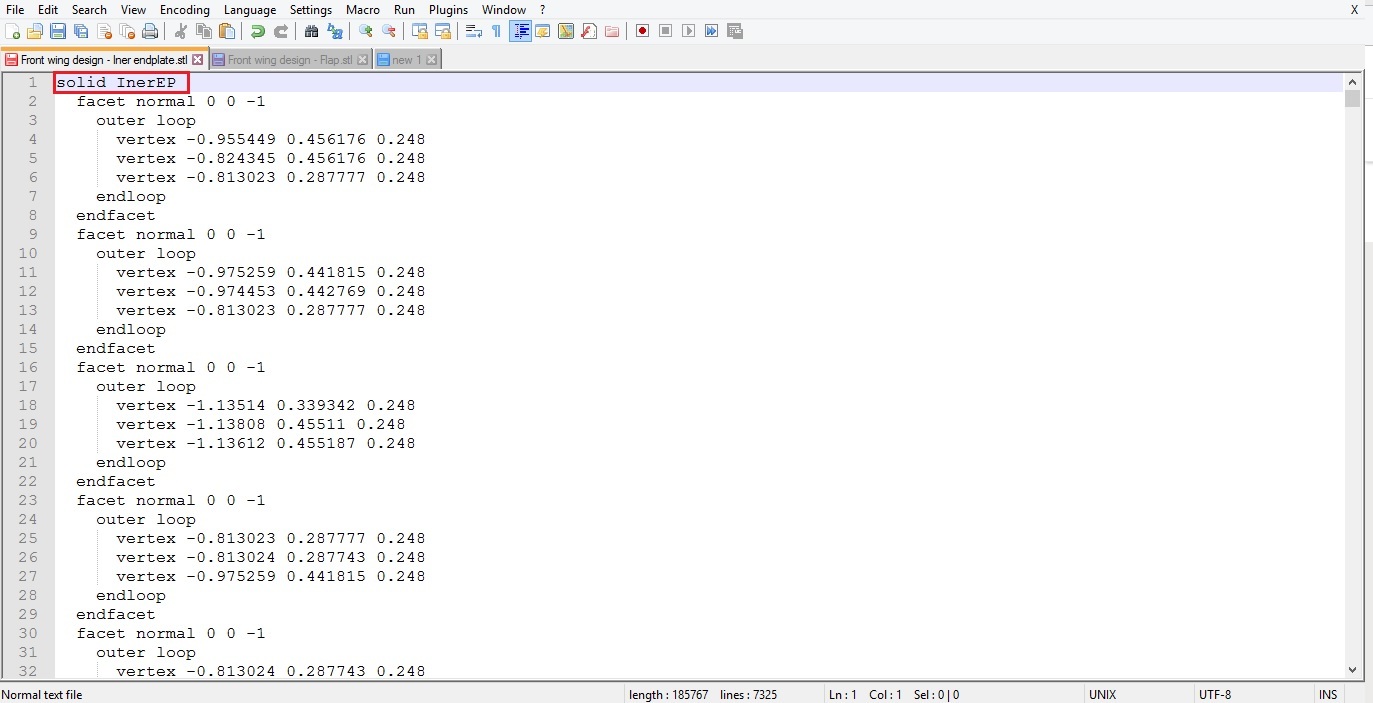Click the Zoom Out magnifier icon
Screen dimensions: 1373x703
[x=389, y=31]
